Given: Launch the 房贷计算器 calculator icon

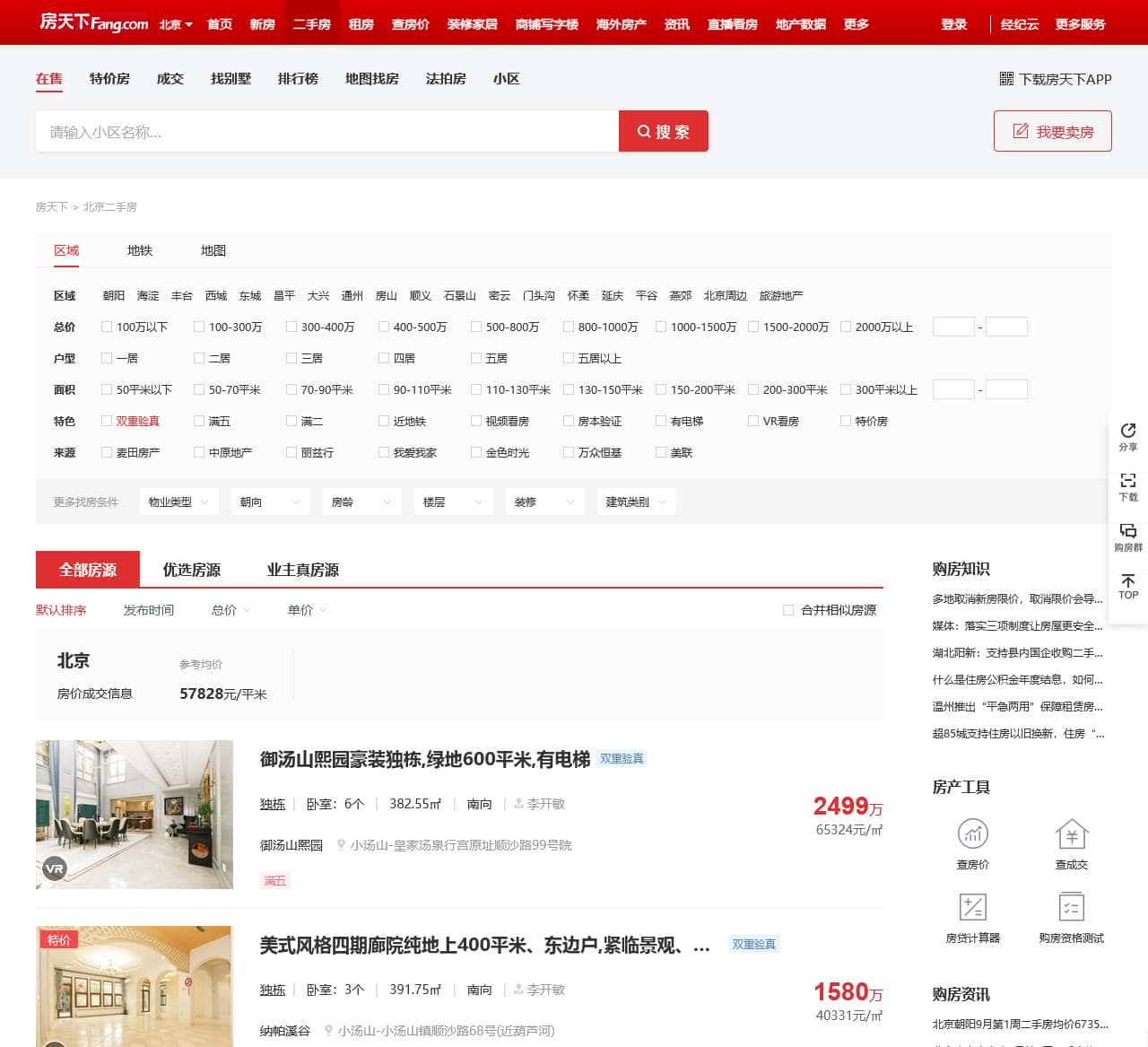Looking at the screenshot, I should tap(973, 909).
